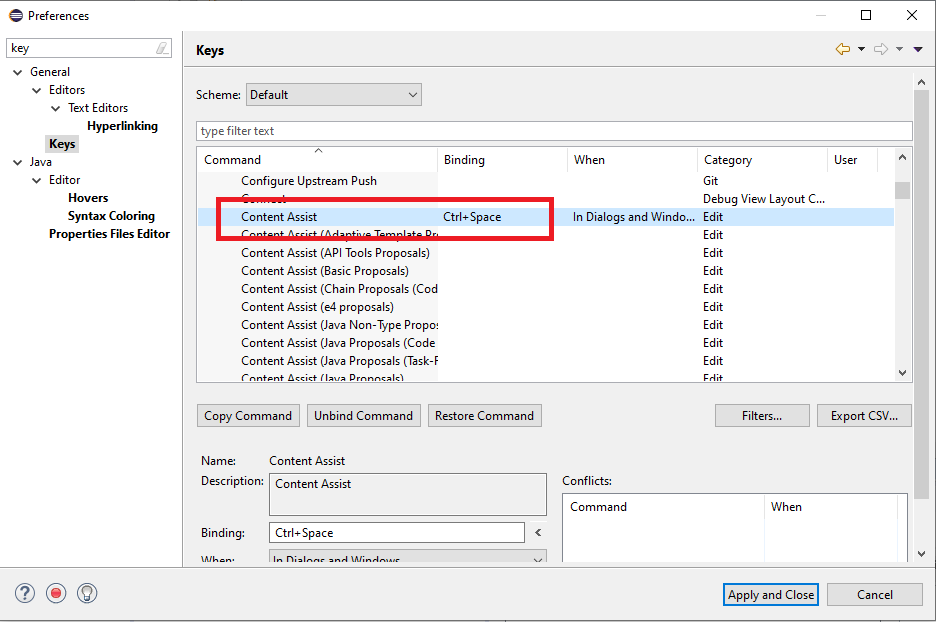Click the red preference recorder icon
The width and height of the screenshot is (936, 622).
[x=56, y=593]
